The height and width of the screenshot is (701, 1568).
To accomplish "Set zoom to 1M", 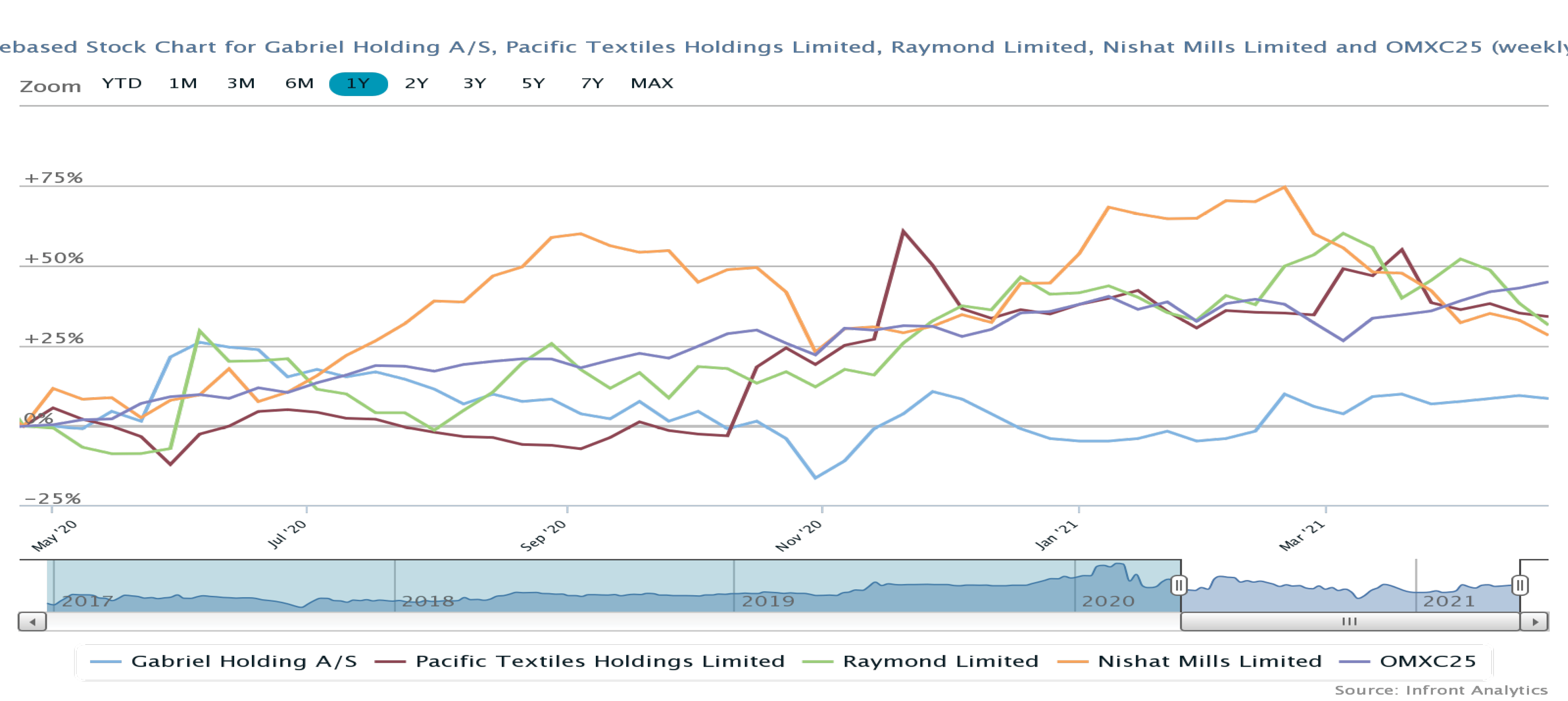I will click(183, 84).
